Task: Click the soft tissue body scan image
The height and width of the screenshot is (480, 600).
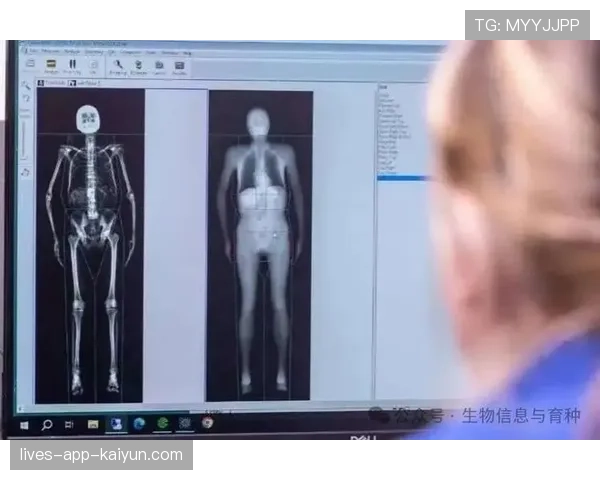Action: point(260,246)
